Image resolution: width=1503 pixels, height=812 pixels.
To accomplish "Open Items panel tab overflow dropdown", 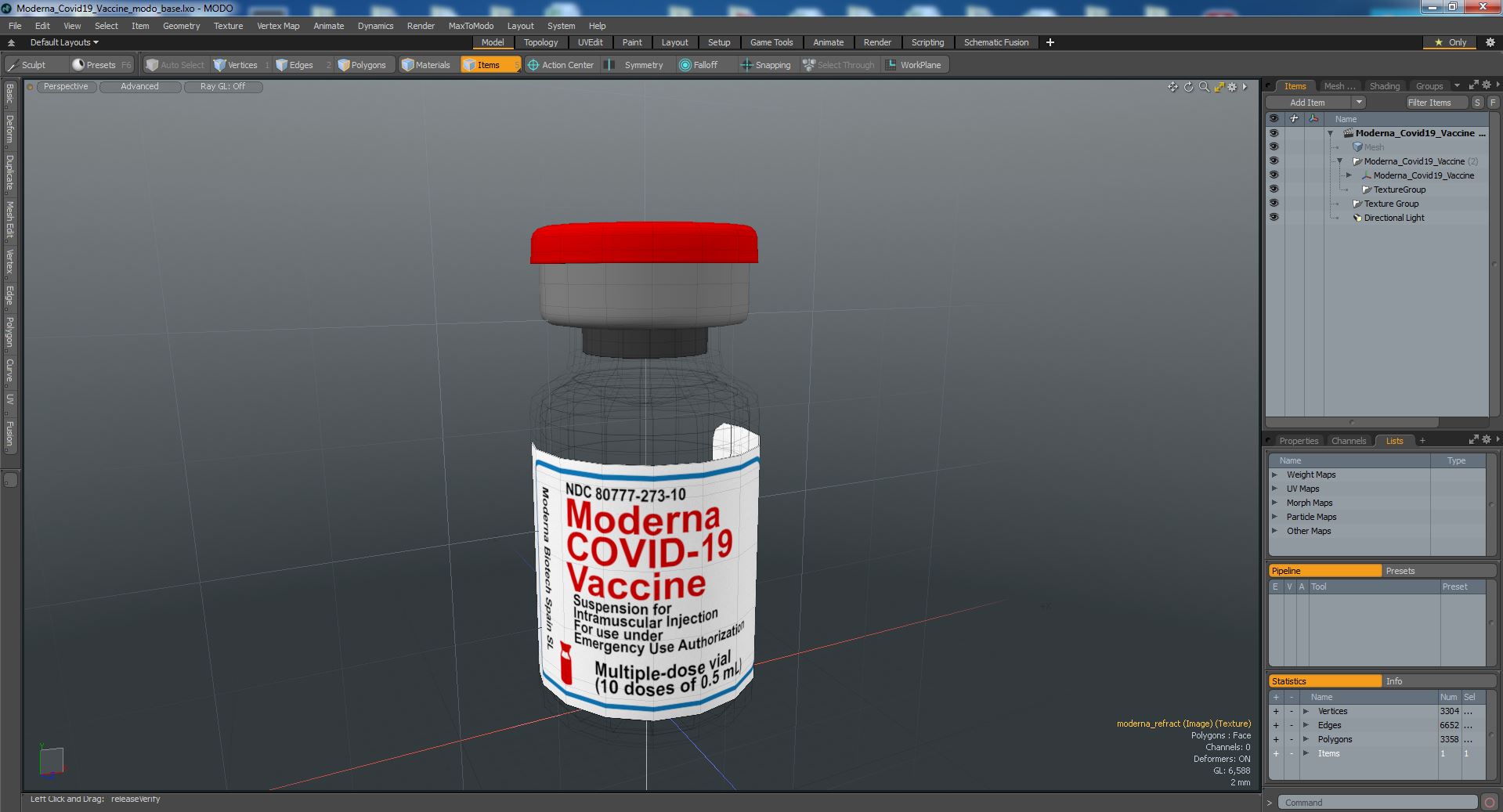I will coord(1457,85).
